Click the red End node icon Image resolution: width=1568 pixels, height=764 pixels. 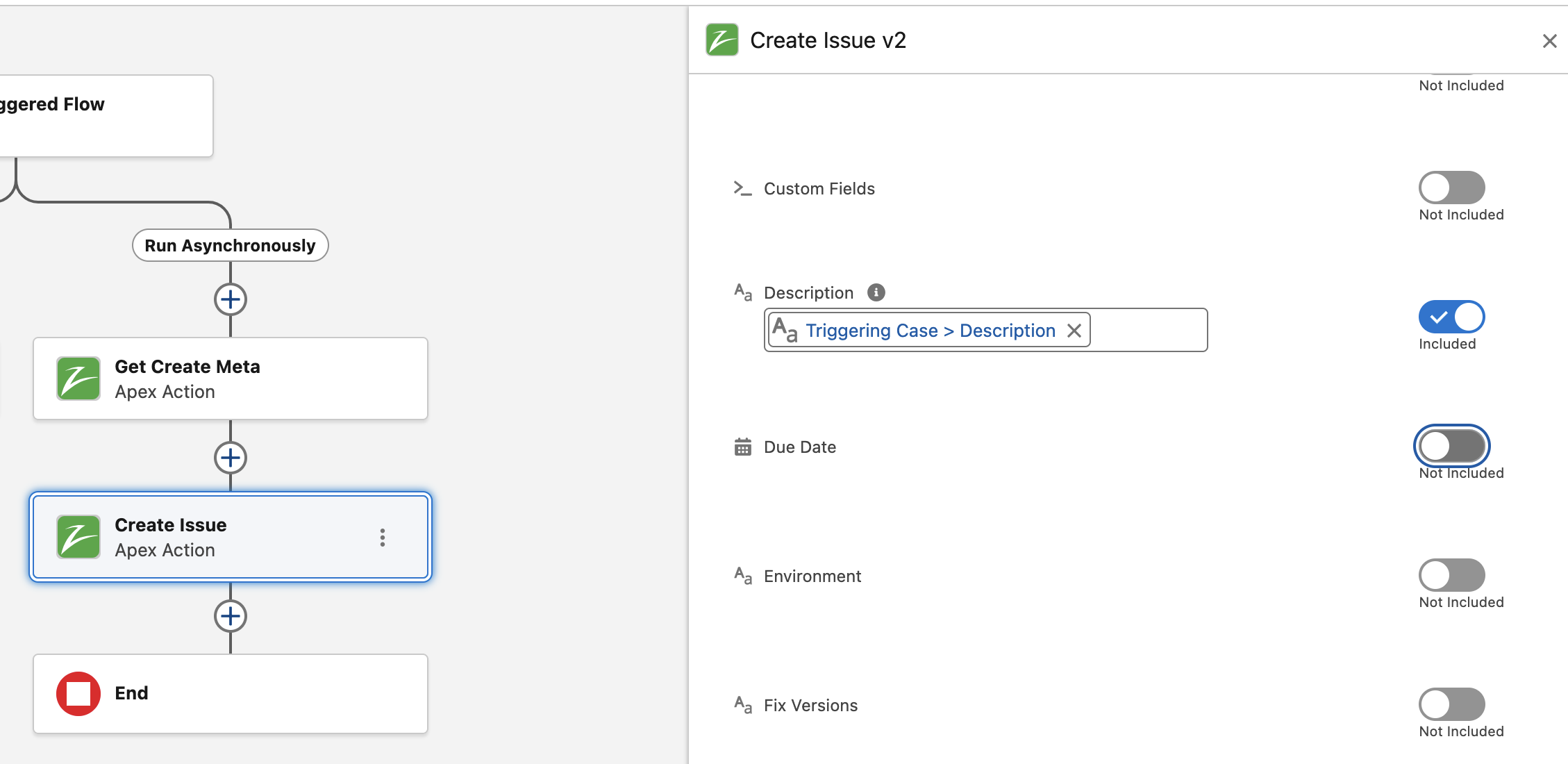[78, 693]
